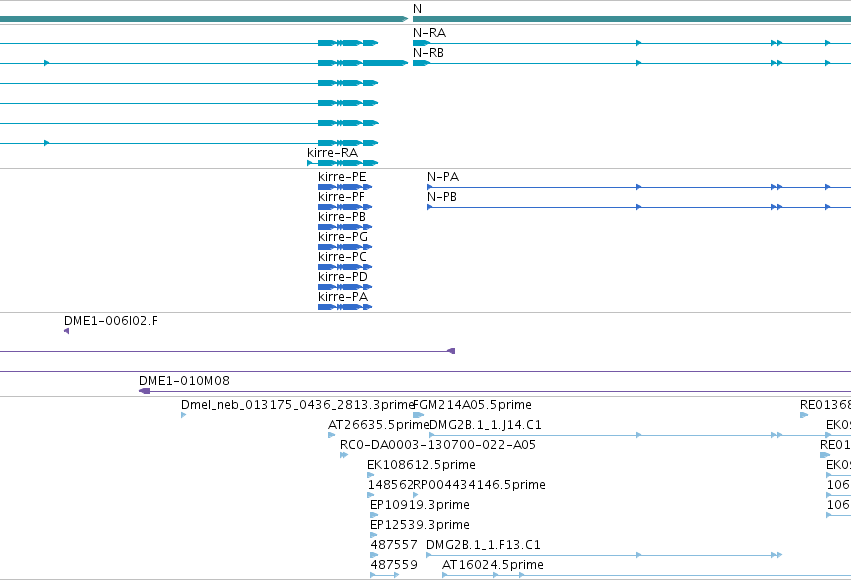Click the DME1-010M08 purple arrow glyph
Screen dimensions: 851x580
144,391
